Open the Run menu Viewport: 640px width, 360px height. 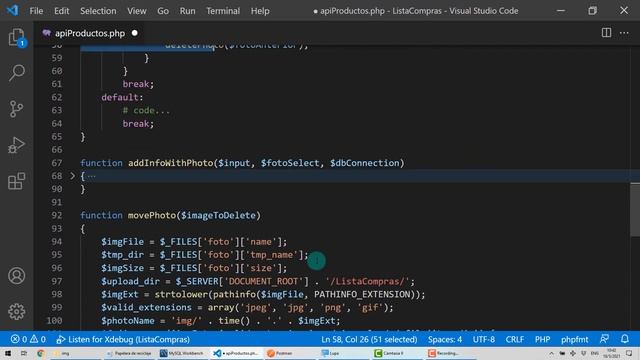pos(187,11)
